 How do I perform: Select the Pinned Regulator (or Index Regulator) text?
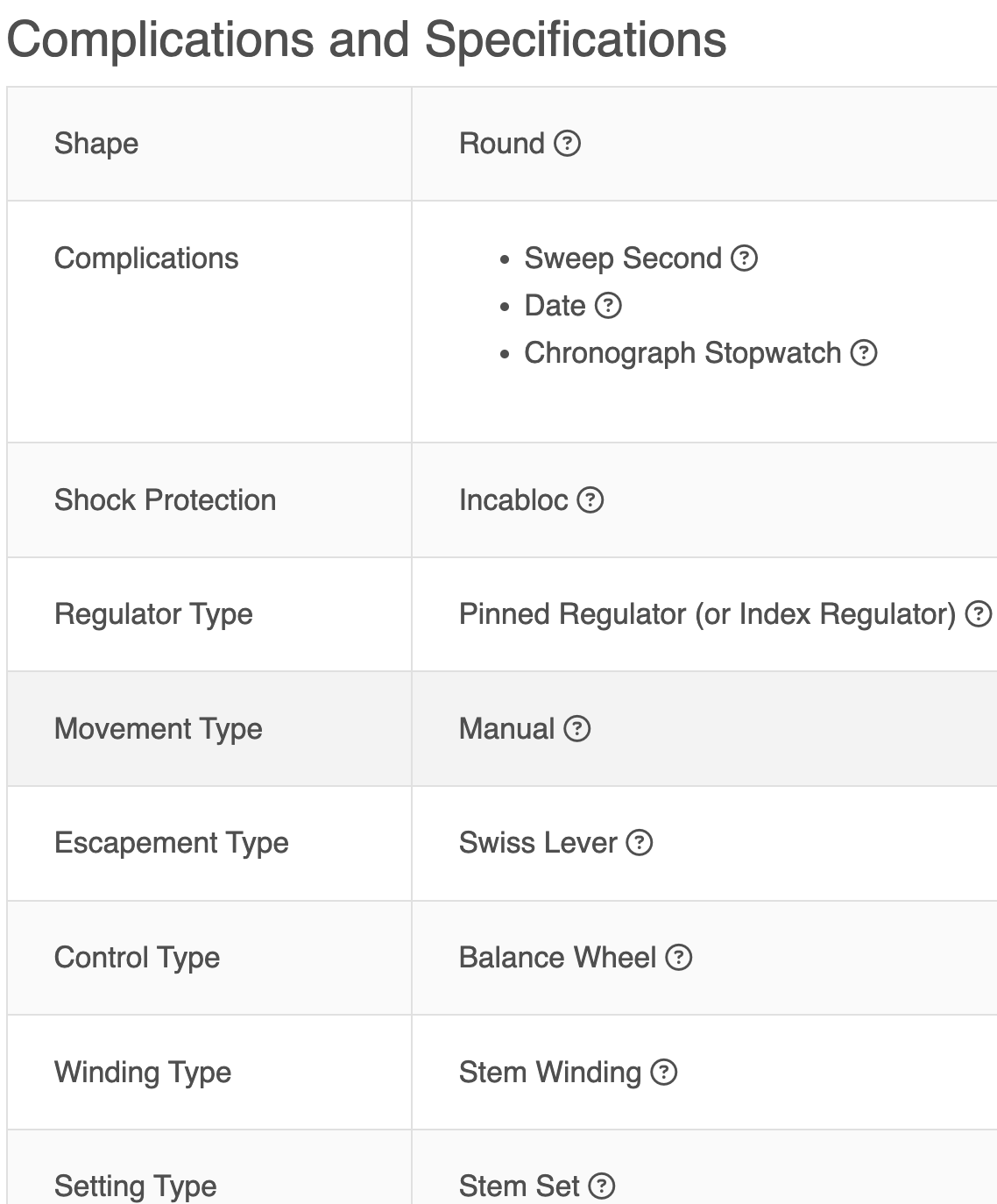coord(707,613)
